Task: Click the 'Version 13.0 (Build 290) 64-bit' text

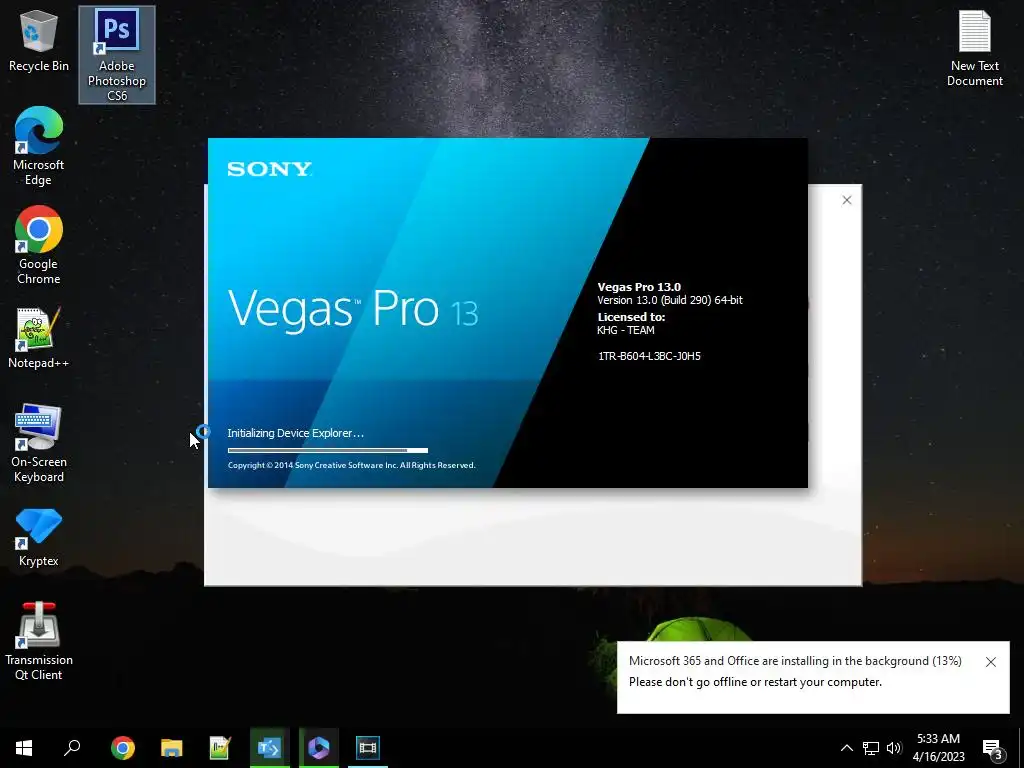Action: (670, 300)
